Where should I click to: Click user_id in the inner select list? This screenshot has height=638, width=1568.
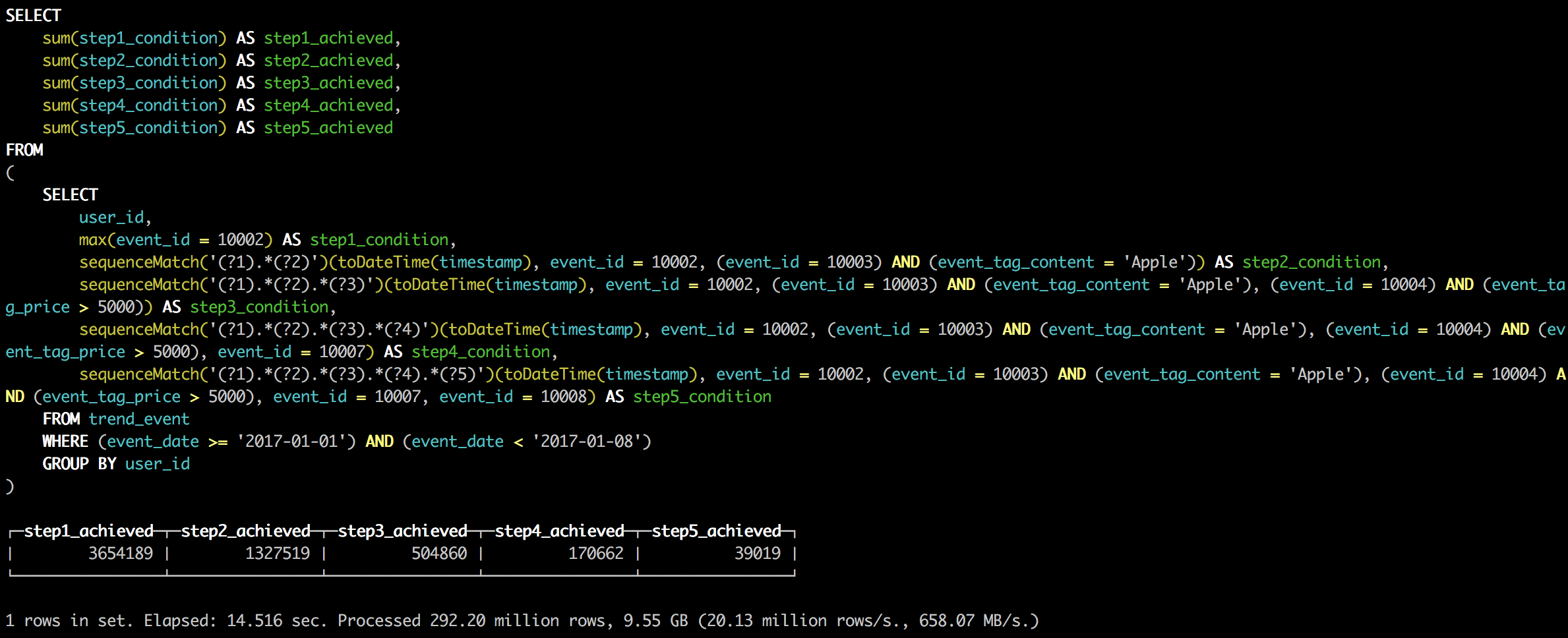click(x=111, y=217)
